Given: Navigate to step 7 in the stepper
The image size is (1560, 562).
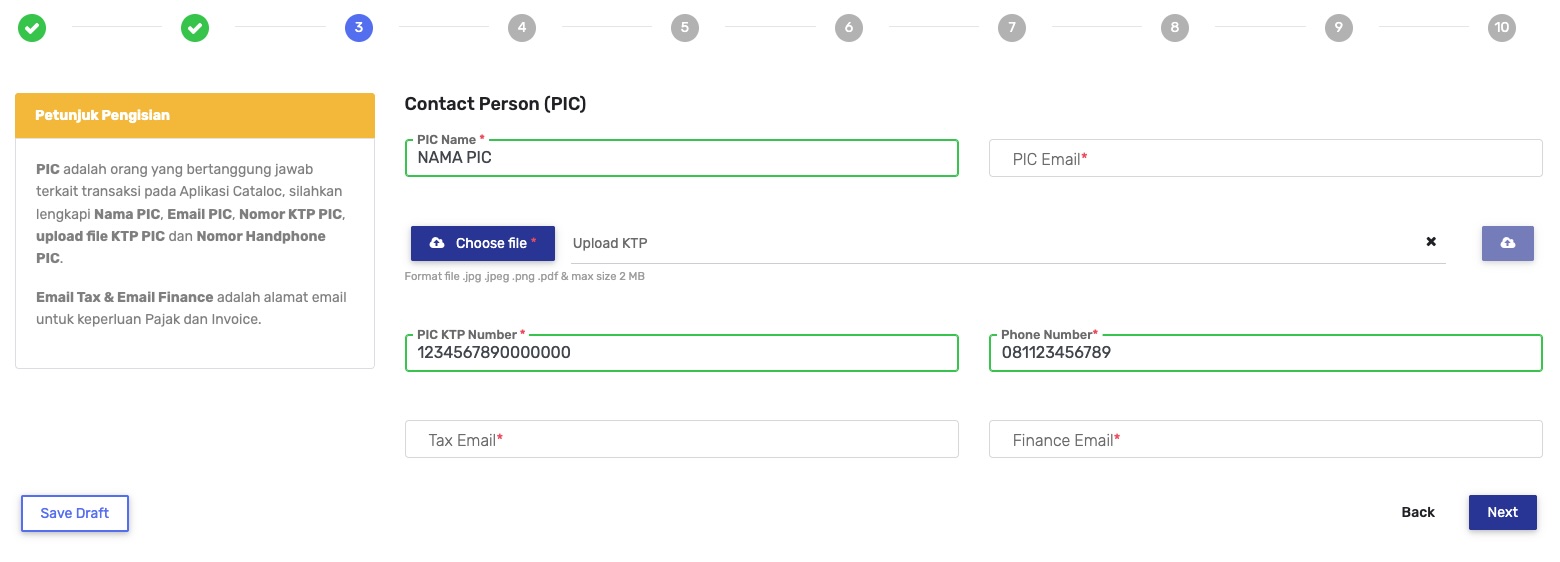Looking at the screenshot, I should (1011, 28).
